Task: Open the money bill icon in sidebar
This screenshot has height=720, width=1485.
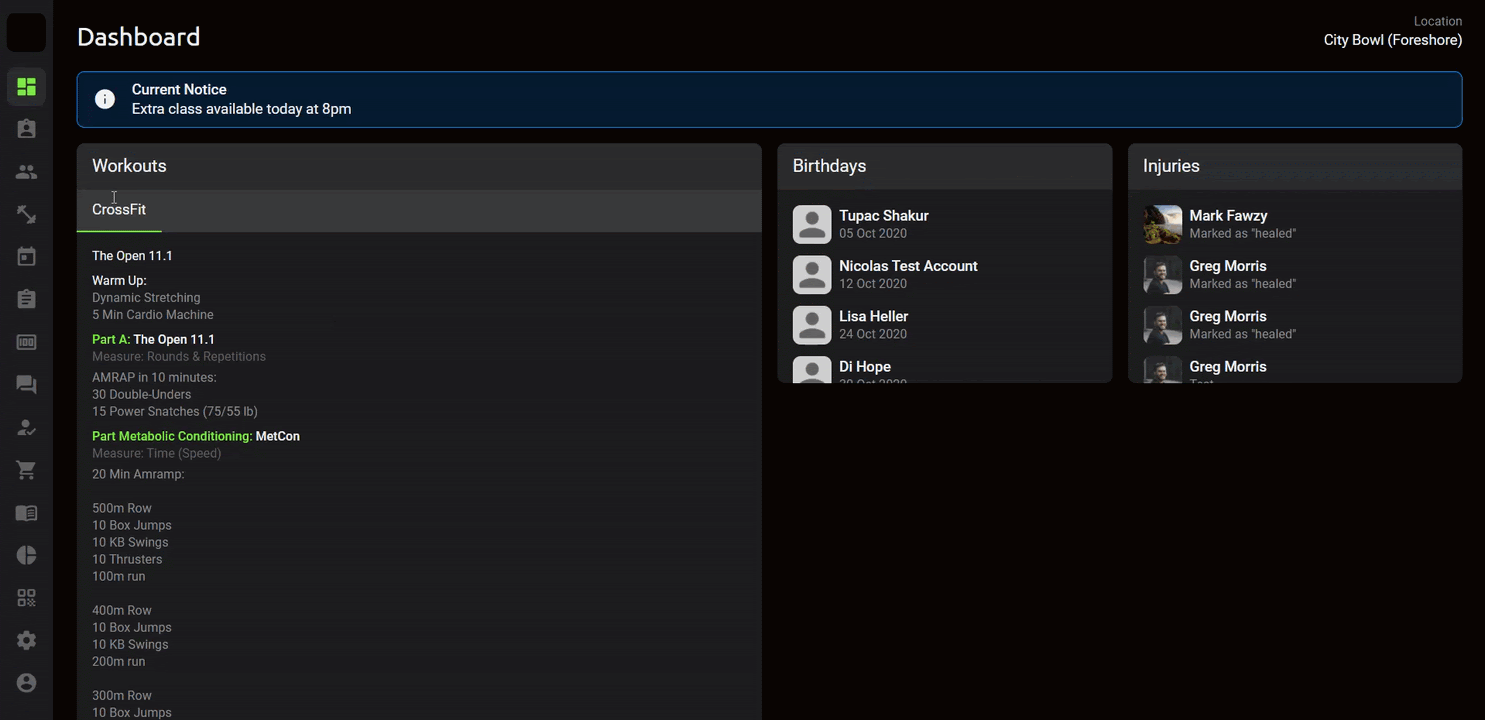Action: coord(26,342)
